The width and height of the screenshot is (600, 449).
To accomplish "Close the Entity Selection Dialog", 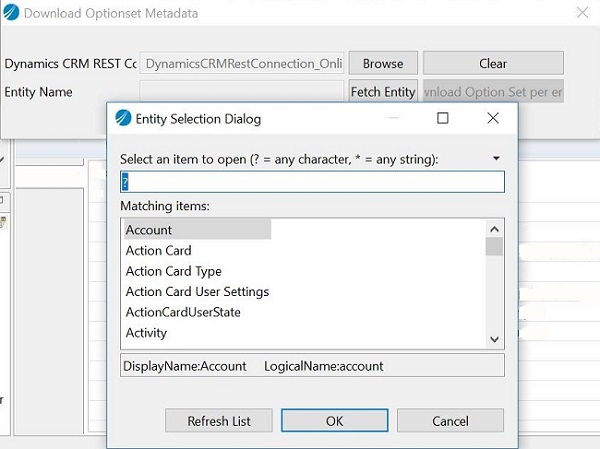I will pyautogui.click(x=492, y=118).
